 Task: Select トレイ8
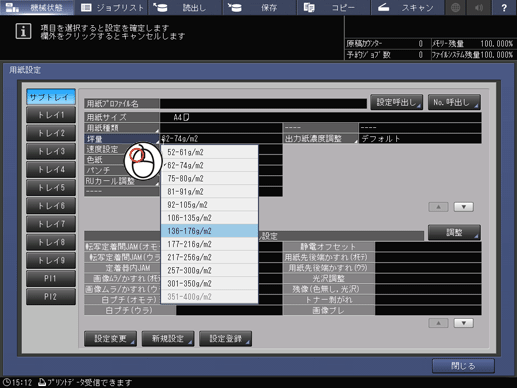click(x=51, y=242)
